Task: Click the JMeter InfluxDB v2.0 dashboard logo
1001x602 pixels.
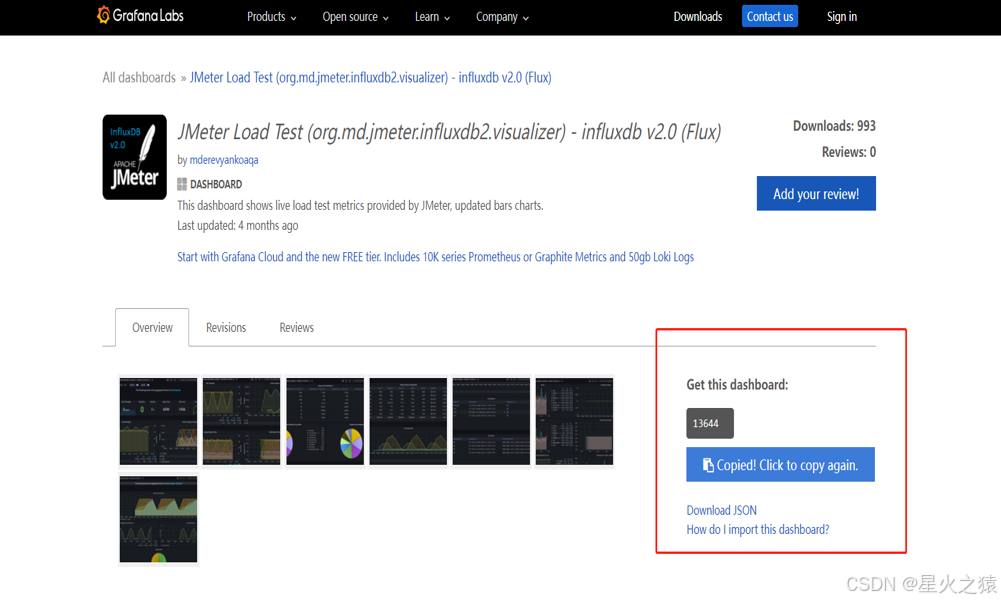Action: 135,157
